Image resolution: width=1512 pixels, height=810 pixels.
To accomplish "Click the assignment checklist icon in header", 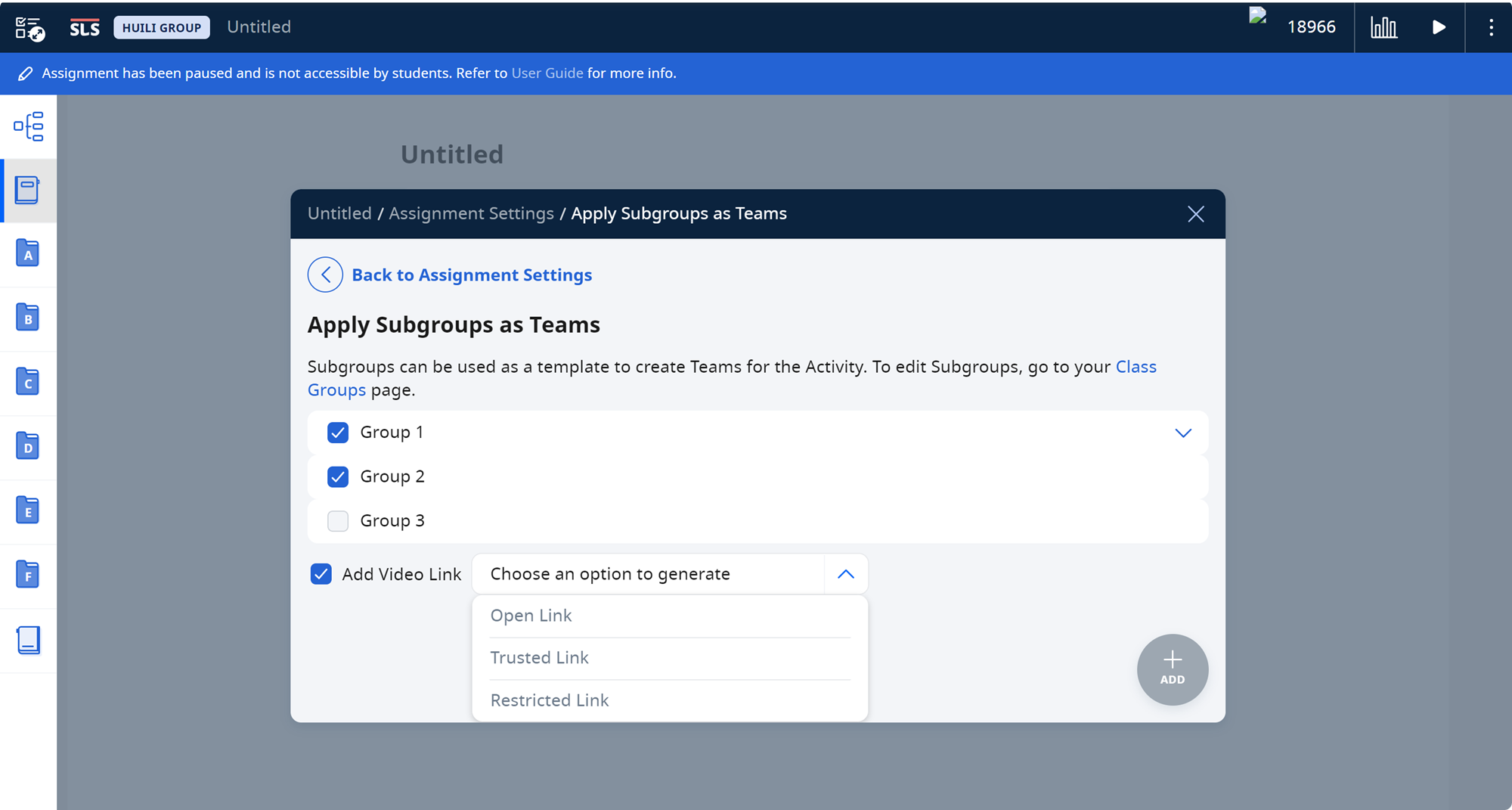I will pos(30,28).
